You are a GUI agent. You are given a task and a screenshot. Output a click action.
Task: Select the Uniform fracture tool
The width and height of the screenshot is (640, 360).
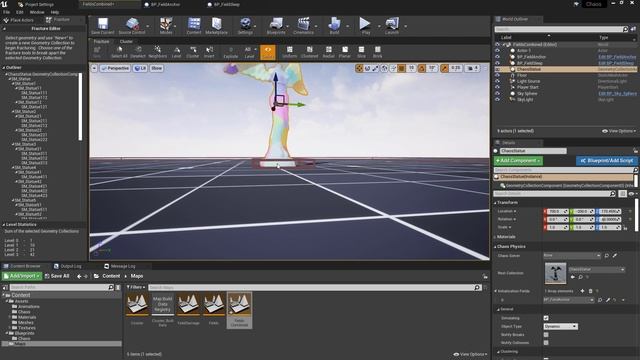coord(289,52)
